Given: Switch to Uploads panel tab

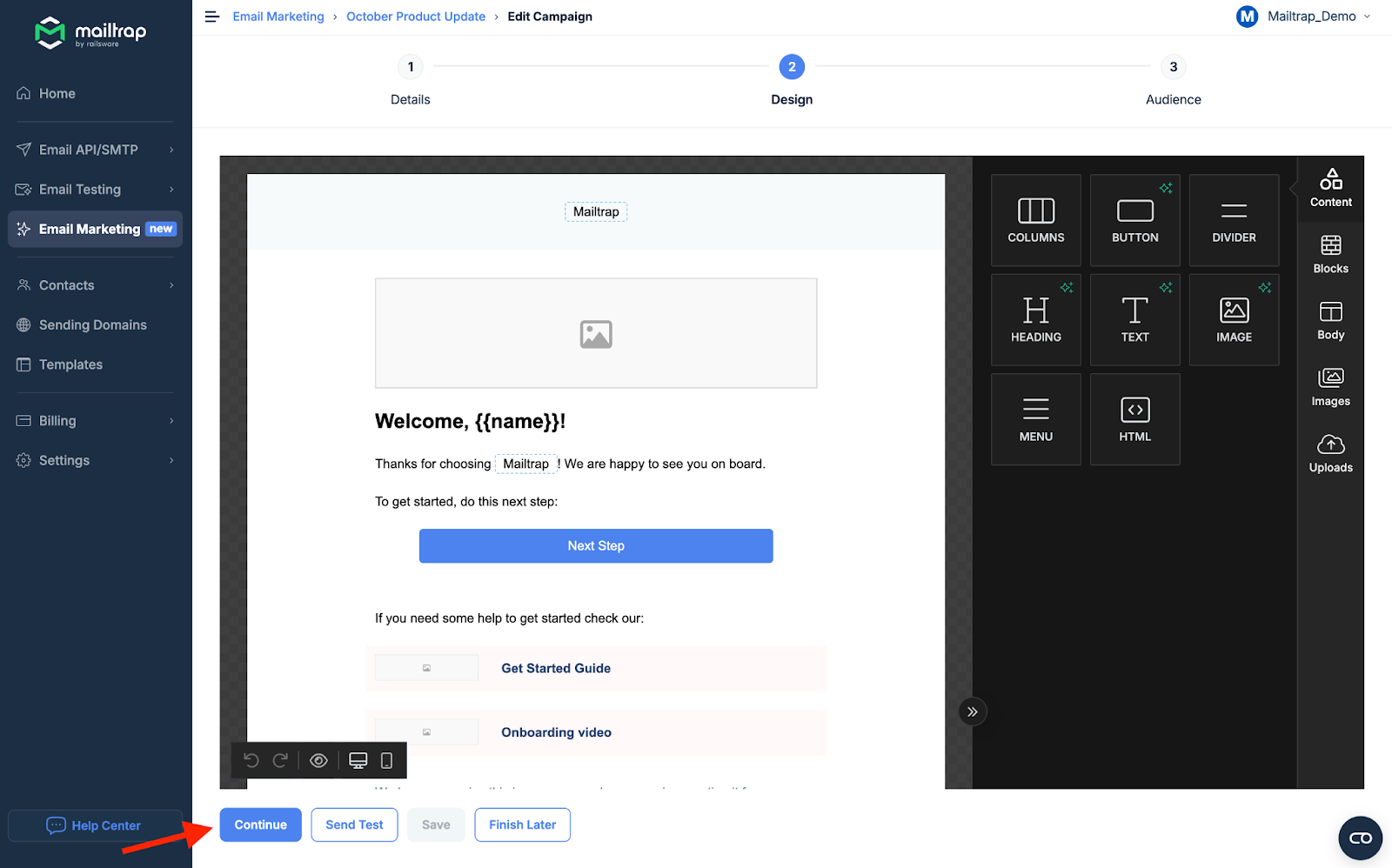Looking at the screenshot, I should tap(1331, 454).
